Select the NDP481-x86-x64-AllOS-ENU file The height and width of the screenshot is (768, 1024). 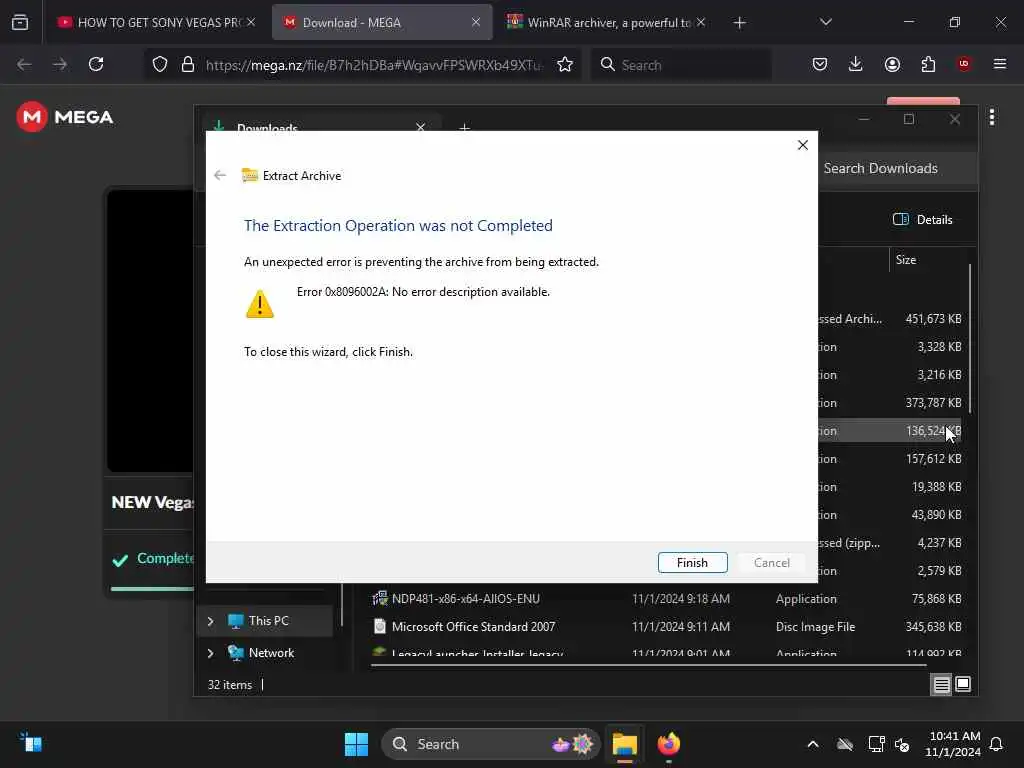click(x=466, y=599)
